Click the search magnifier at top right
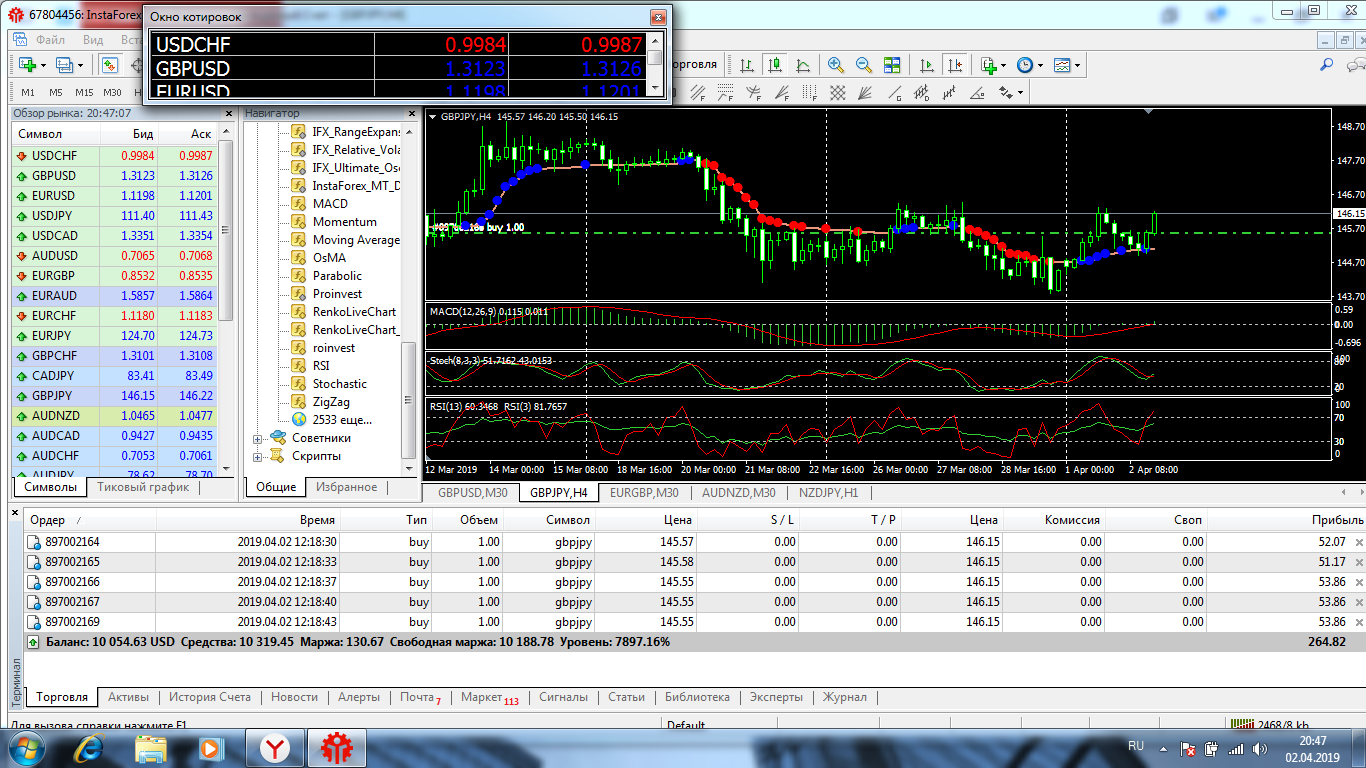Viewport: 1366px width, 768px height. pyautogui.click(x=1327, y=65)
